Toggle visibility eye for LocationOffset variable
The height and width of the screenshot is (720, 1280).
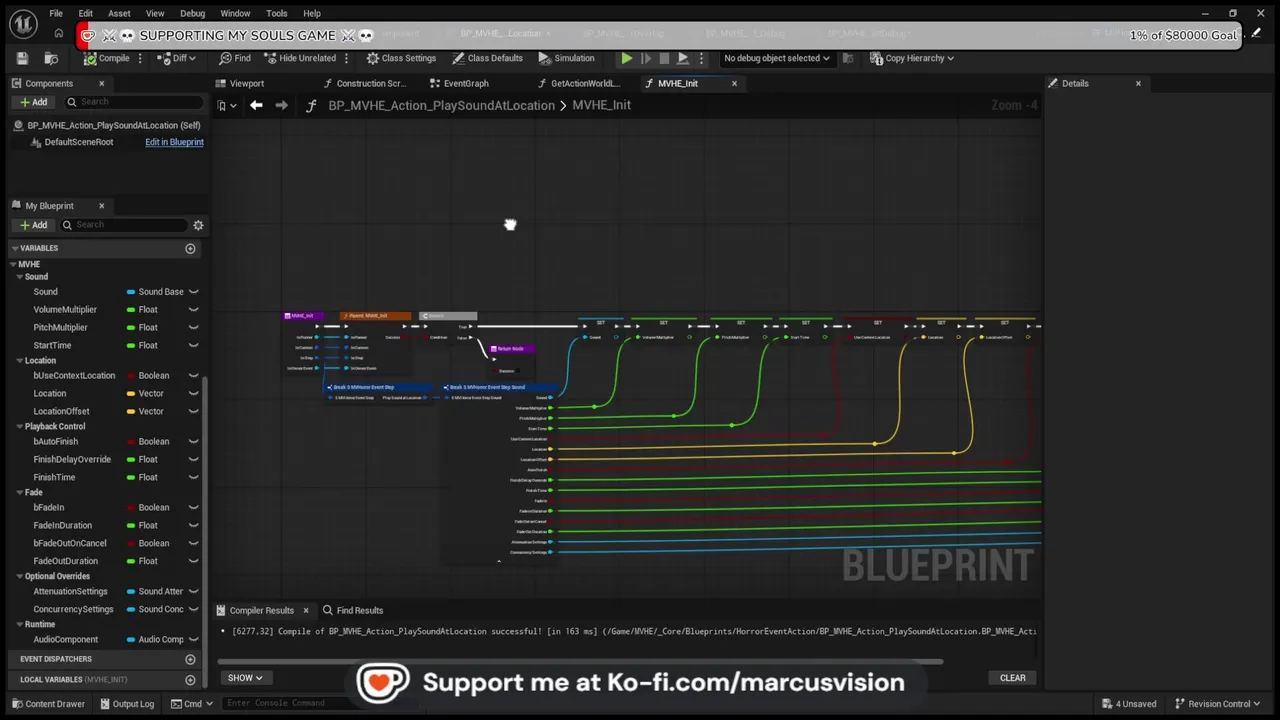click(x=193, y=412)
